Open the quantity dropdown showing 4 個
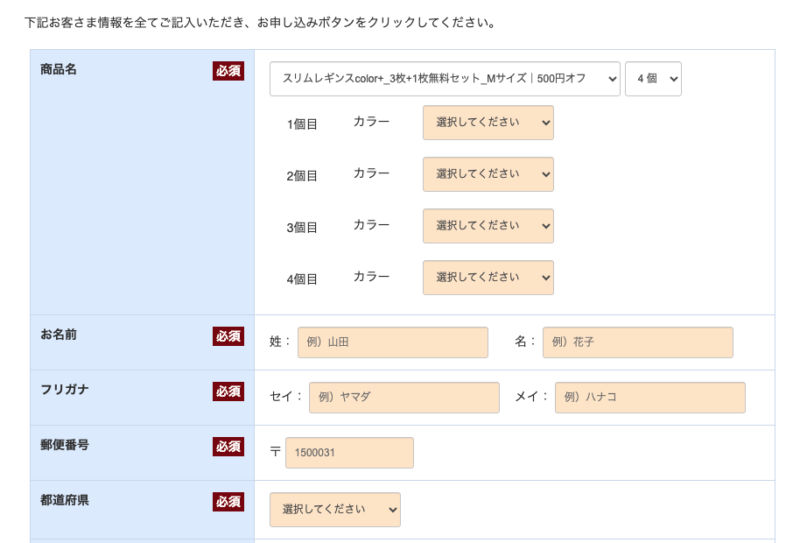The height and width of the screenshot is (543, 800). point(653,79)
